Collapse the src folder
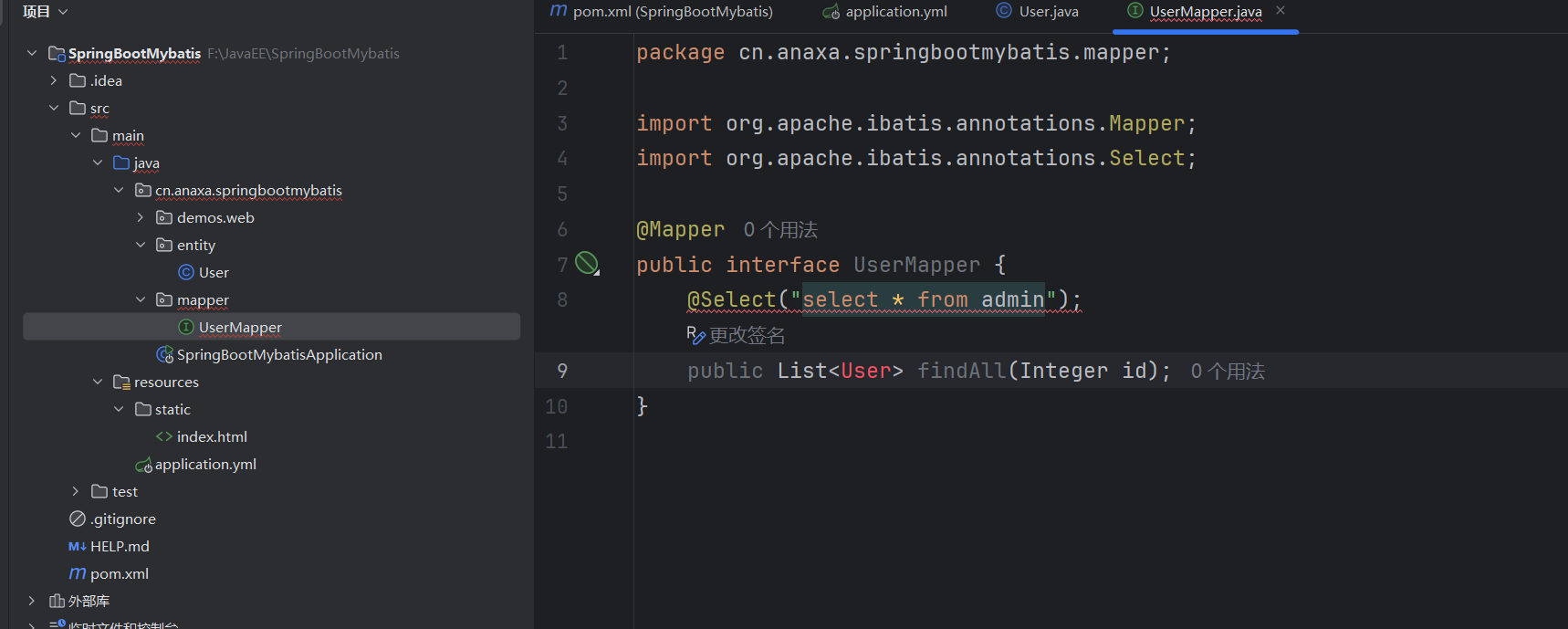 (x=54, y=108)
